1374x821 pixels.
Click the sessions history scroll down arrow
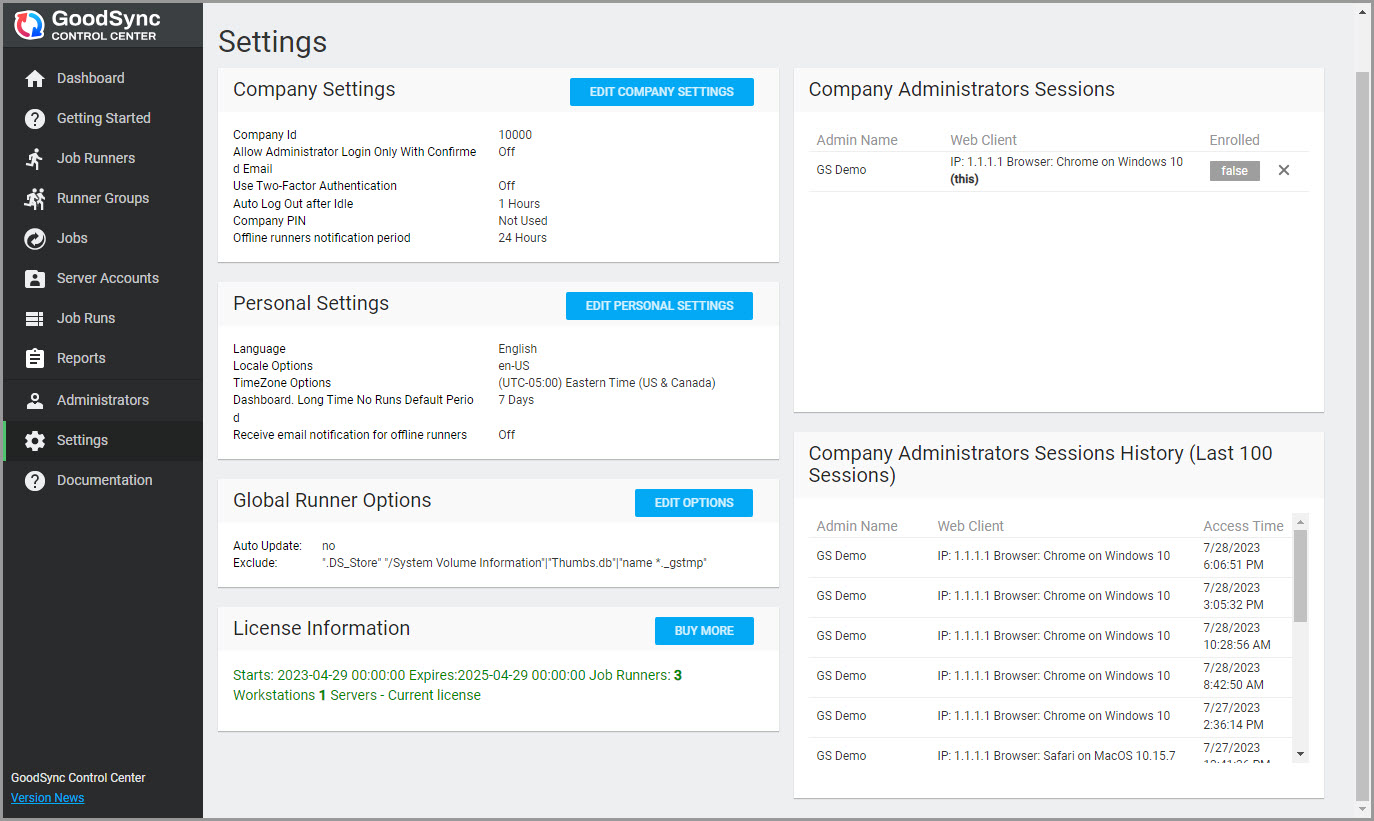click(1300, 754)
